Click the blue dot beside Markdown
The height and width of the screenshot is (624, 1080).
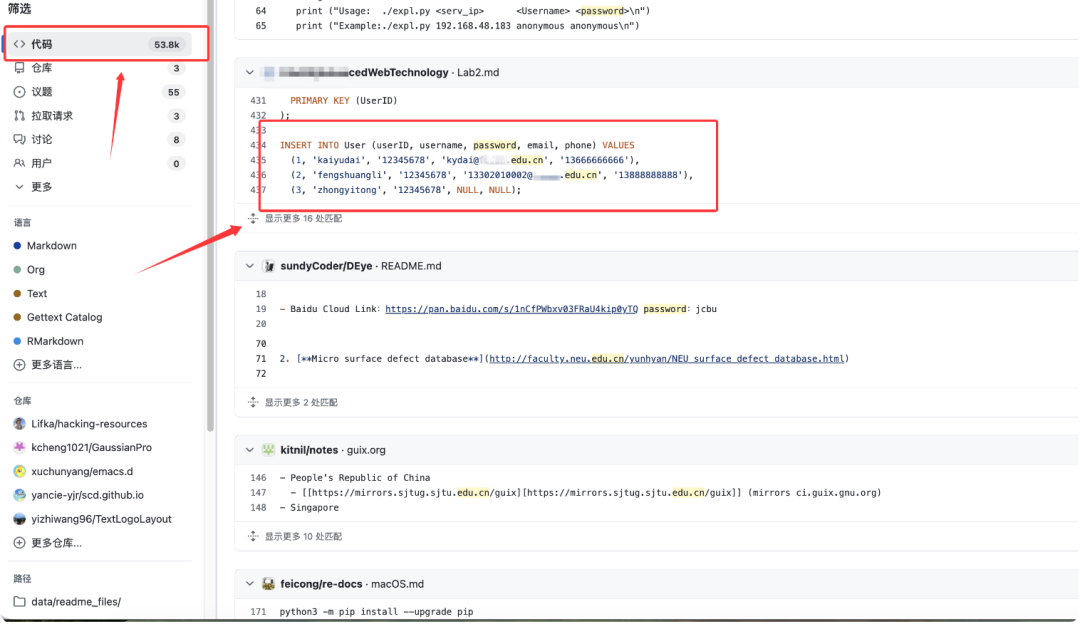pyautogui.click(x=17, y=246)
